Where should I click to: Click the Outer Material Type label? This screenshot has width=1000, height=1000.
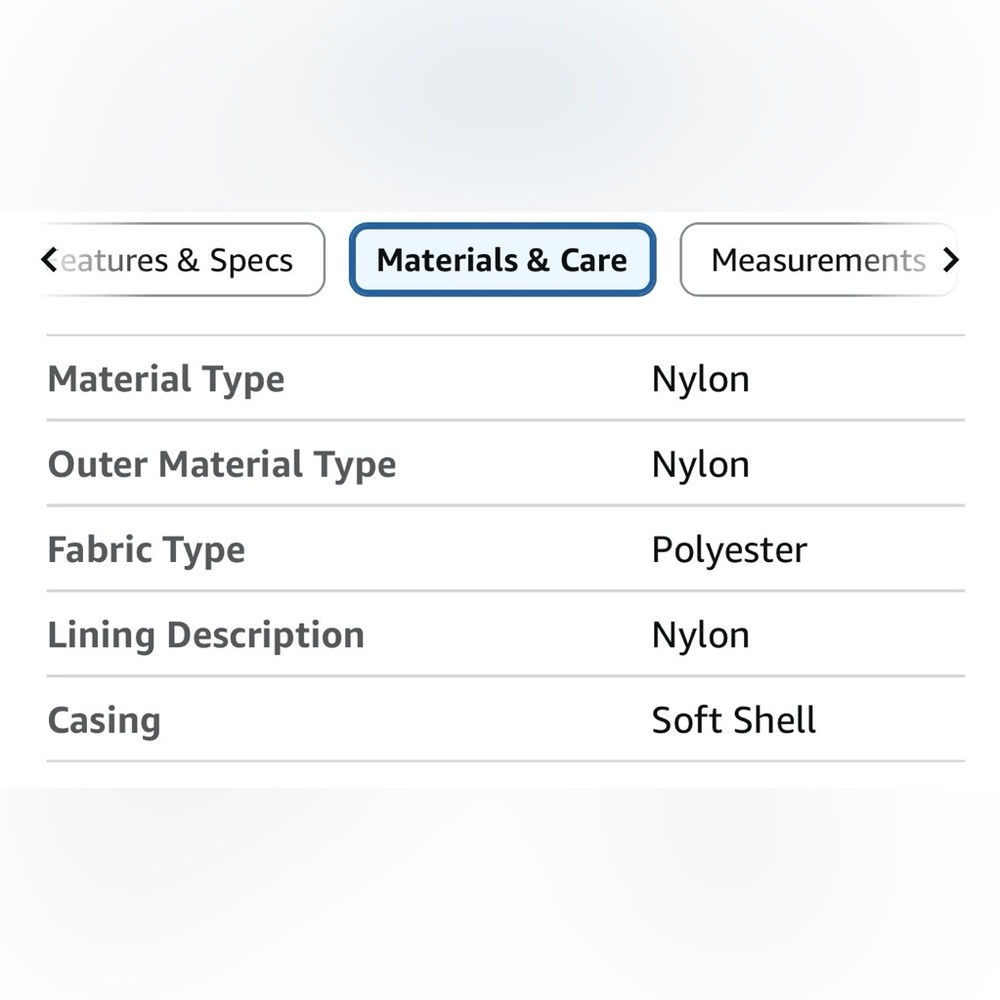coord(222,464)
